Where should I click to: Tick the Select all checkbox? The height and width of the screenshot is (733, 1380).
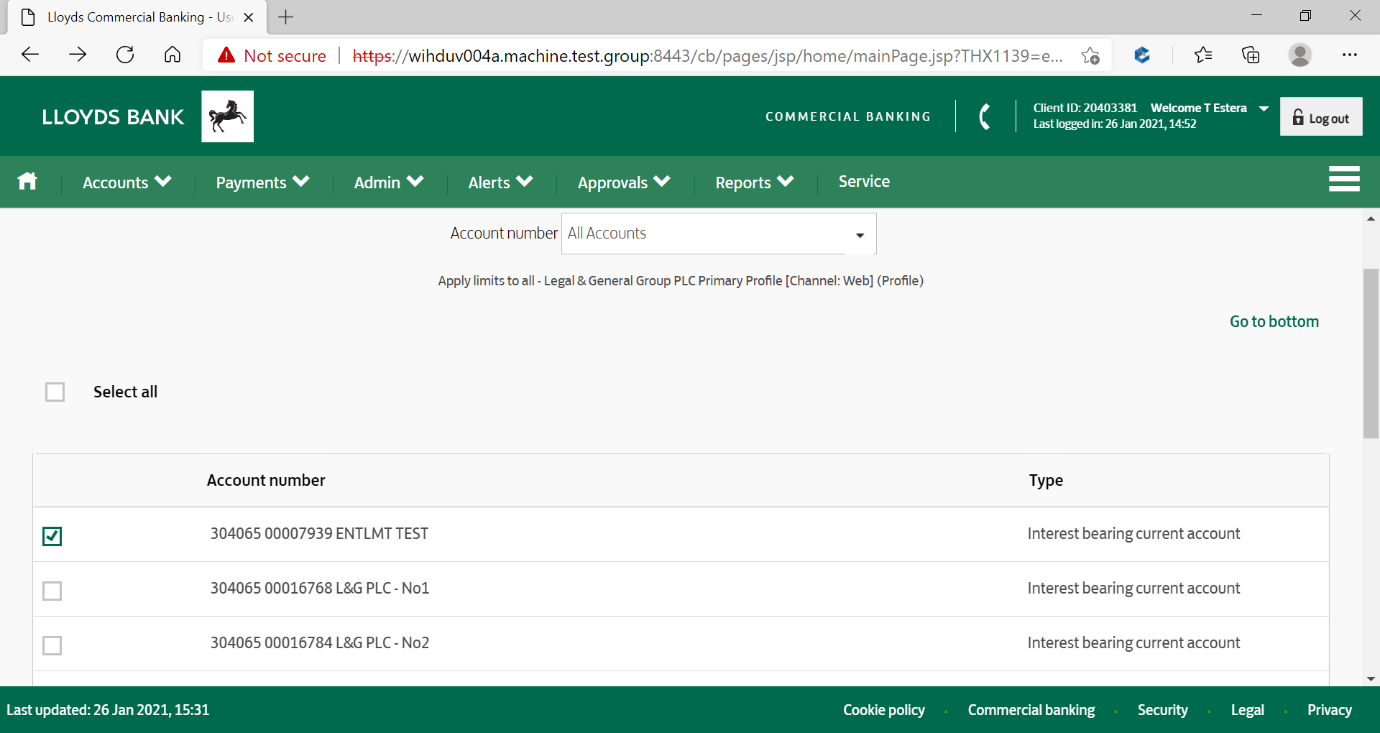[x=55, y=392]
